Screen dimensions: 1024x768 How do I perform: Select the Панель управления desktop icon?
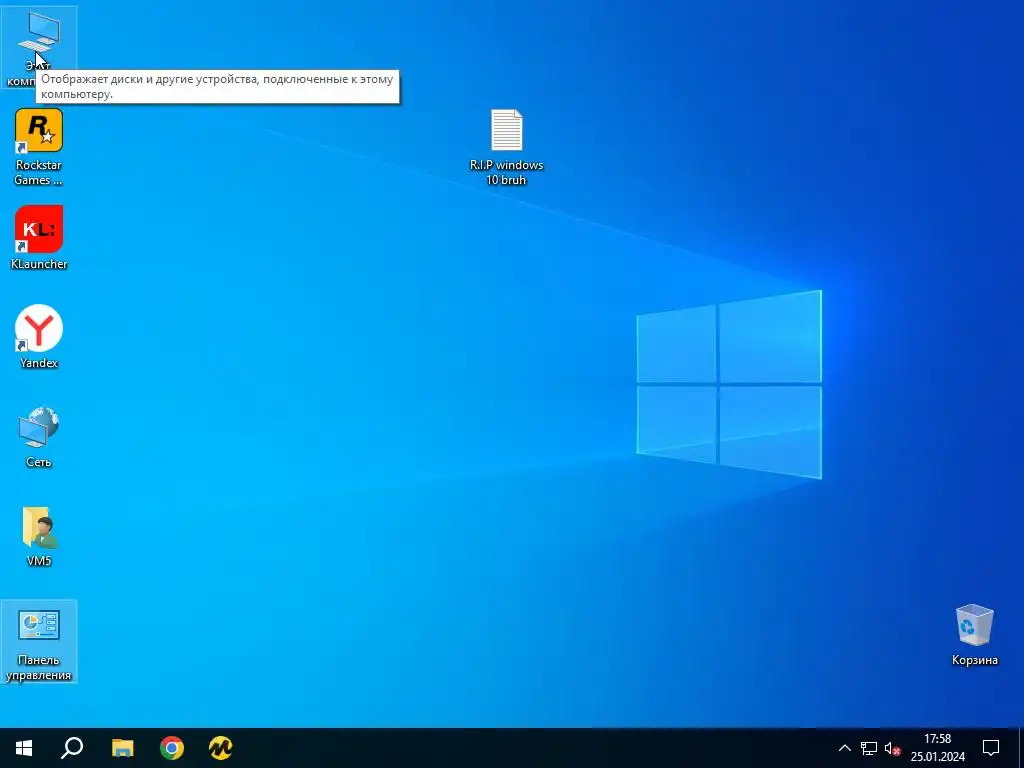tap(39, 642)
